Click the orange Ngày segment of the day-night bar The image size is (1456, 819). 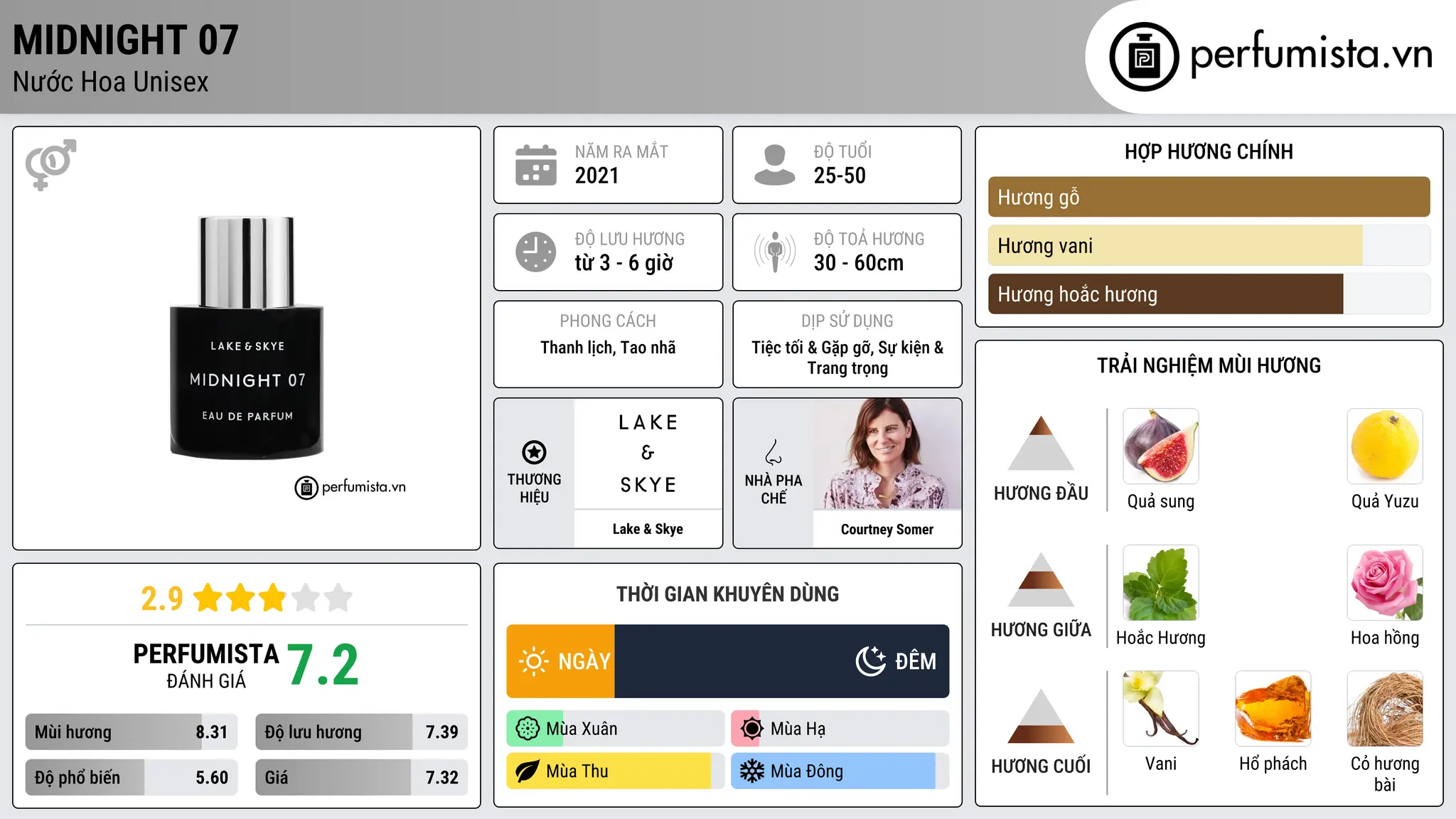561,661
